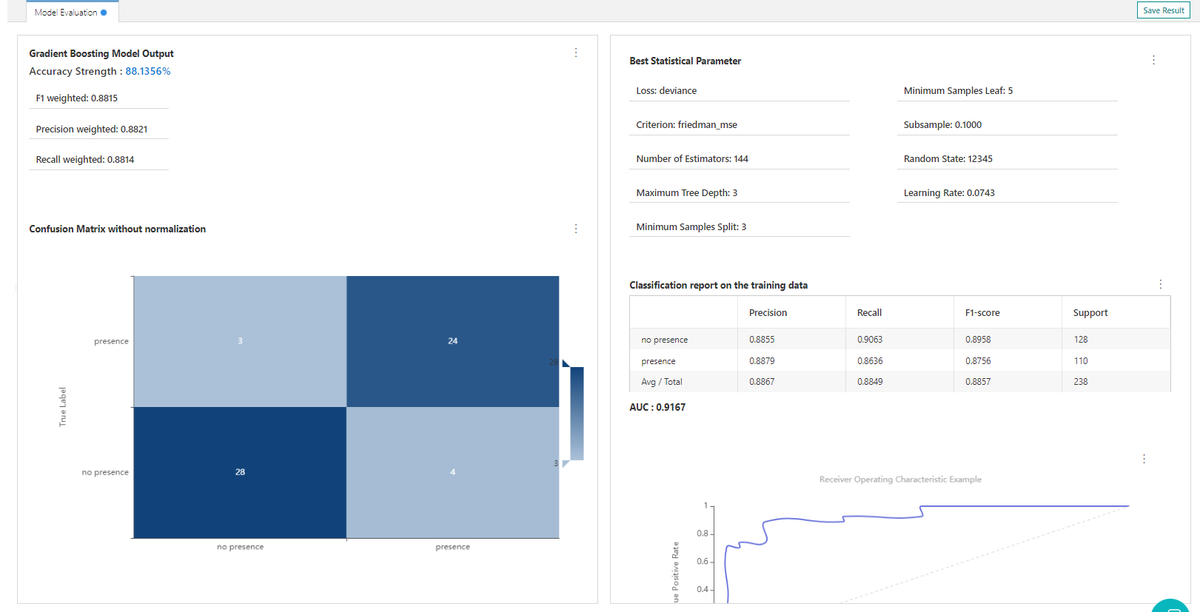Image resolution: width=1200 pixels, height=612 pixels.
Task: Click the Recall column header
Action: pos(869,313)
